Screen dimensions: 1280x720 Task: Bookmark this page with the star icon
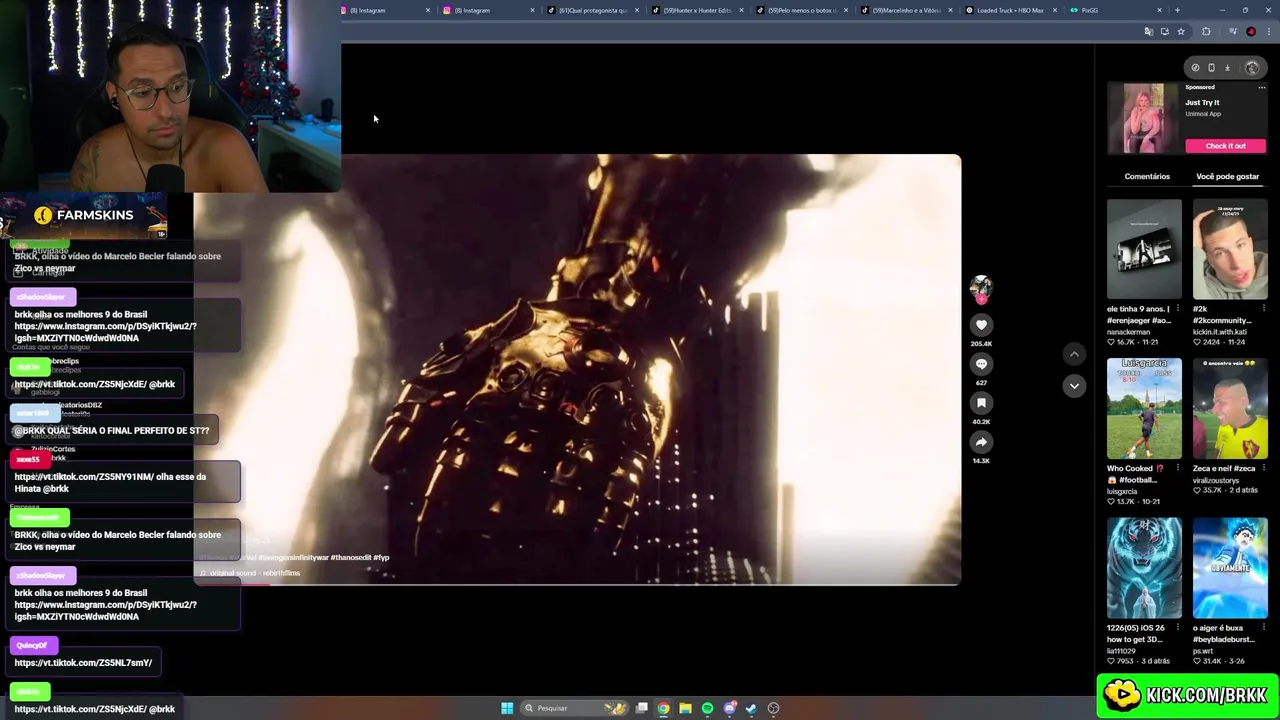tap(1181, 32)
